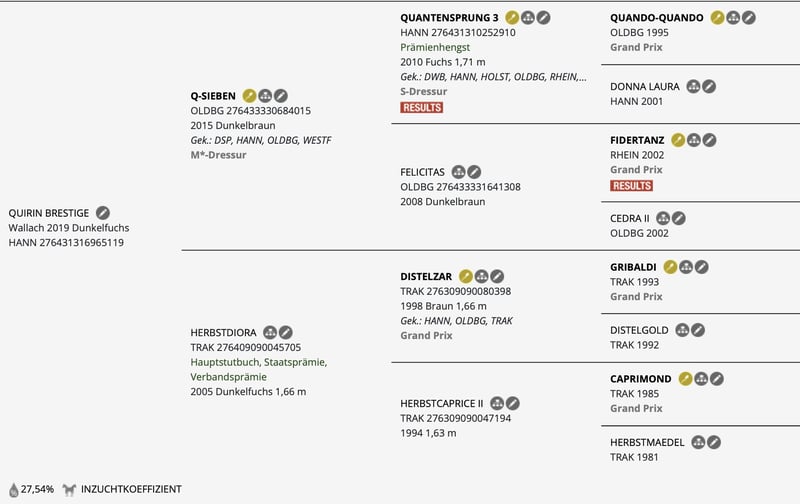Screen dimensions: 800x504
Task: Click the Herbstdiora horse name
Action: [223, 332]
